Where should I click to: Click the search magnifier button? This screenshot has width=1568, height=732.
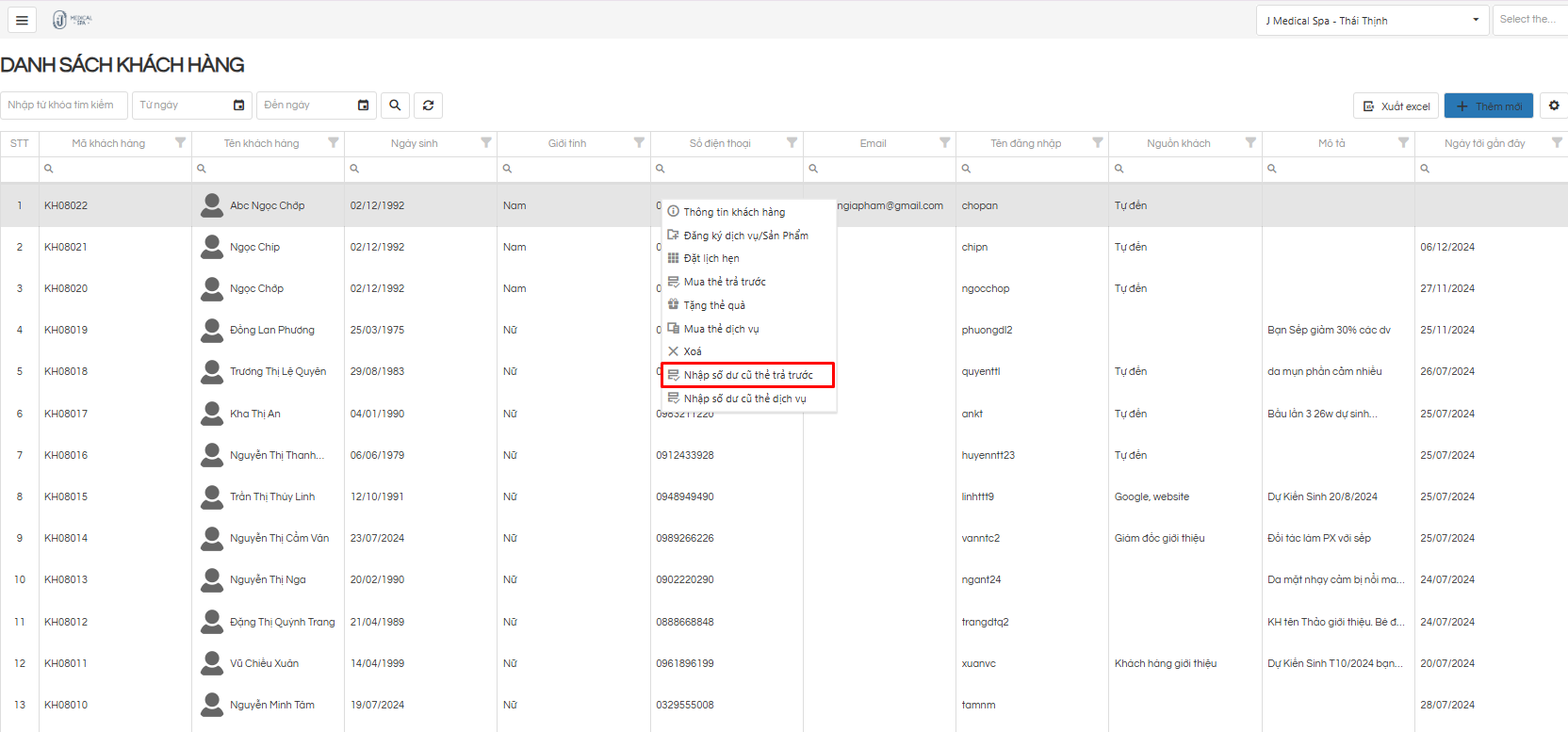click(x=395, y=106)
